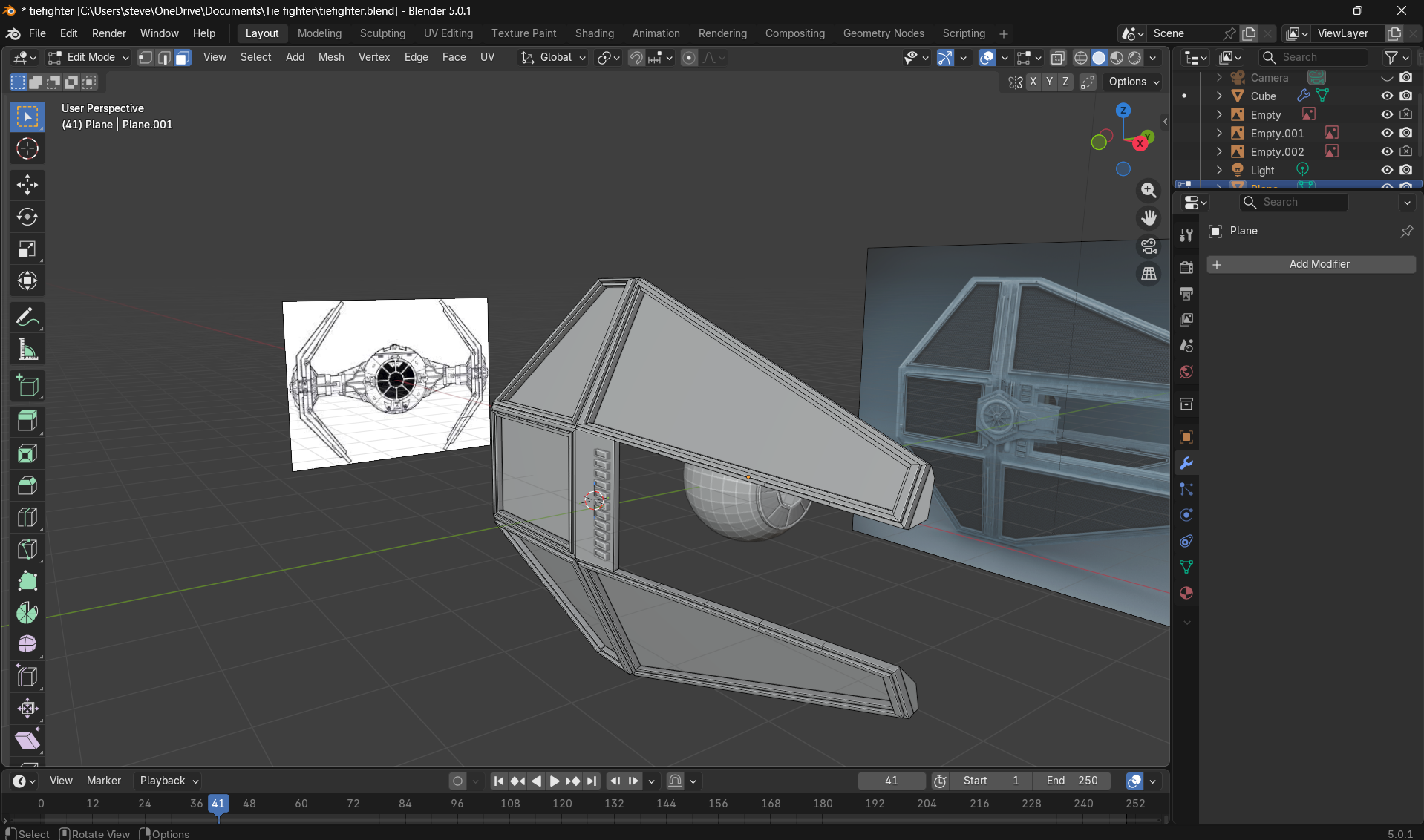
Task: Open the Render properties tab
Action: pos(1186,267)
